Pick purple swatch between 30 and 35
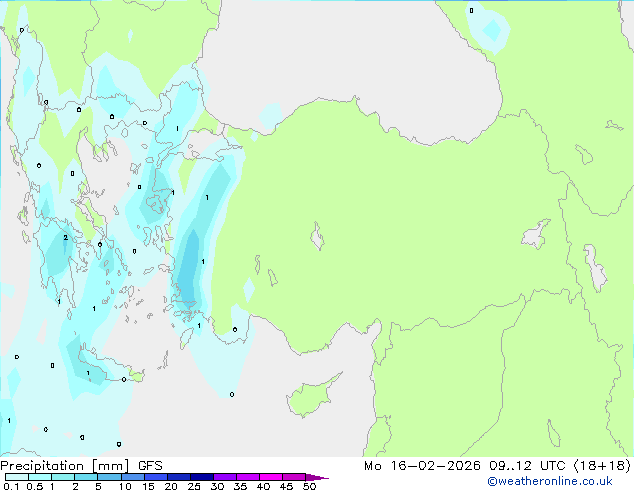This screenshot has height=490, width=634. point(225,477)
